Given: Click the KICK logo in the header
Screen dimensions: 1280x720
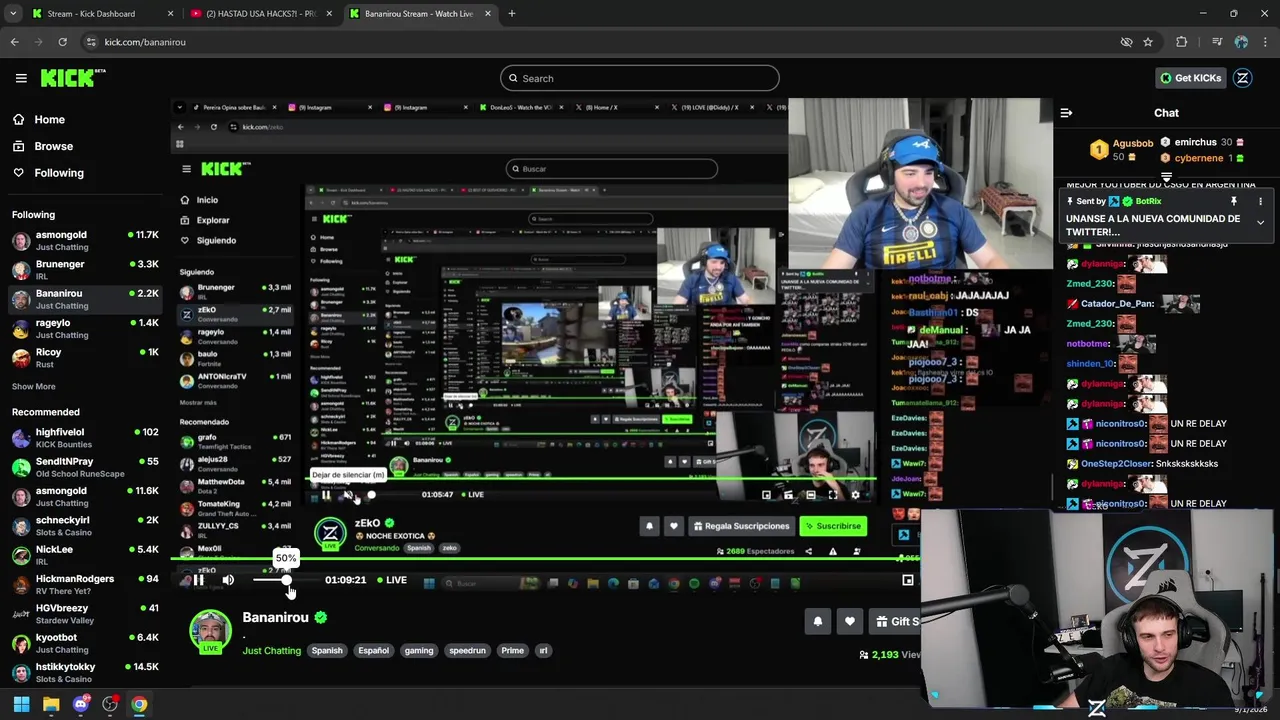Looking at the screenshot, I should [73, 78].
